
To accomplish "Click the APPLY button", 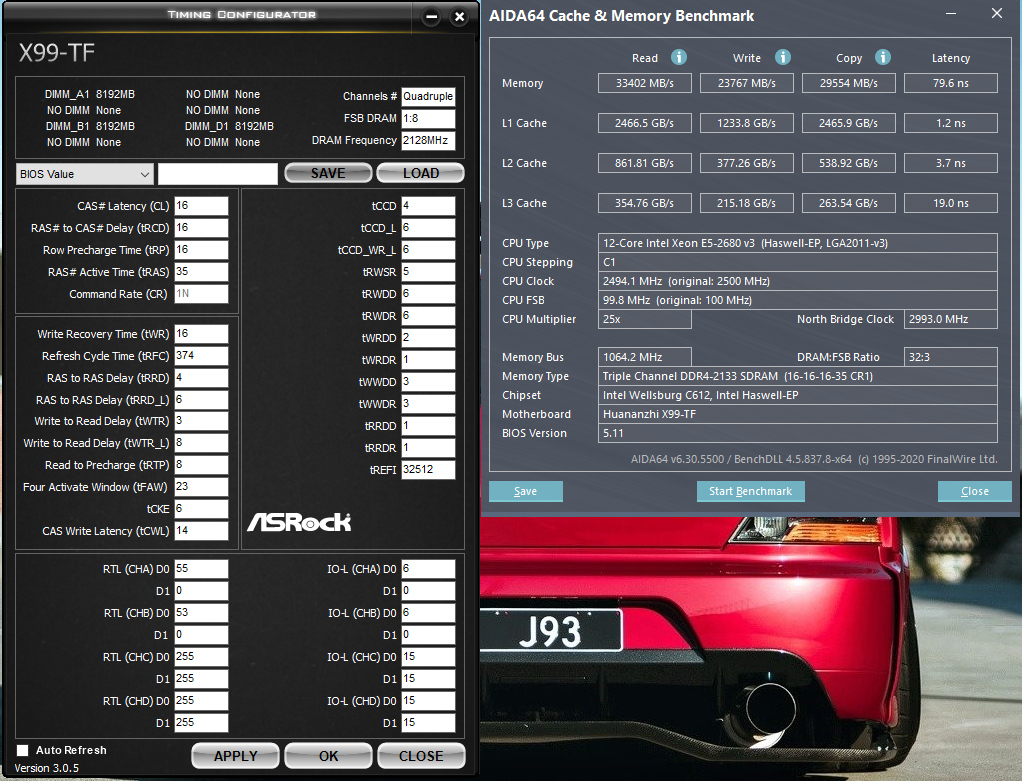I will click(x=236, y=756).
